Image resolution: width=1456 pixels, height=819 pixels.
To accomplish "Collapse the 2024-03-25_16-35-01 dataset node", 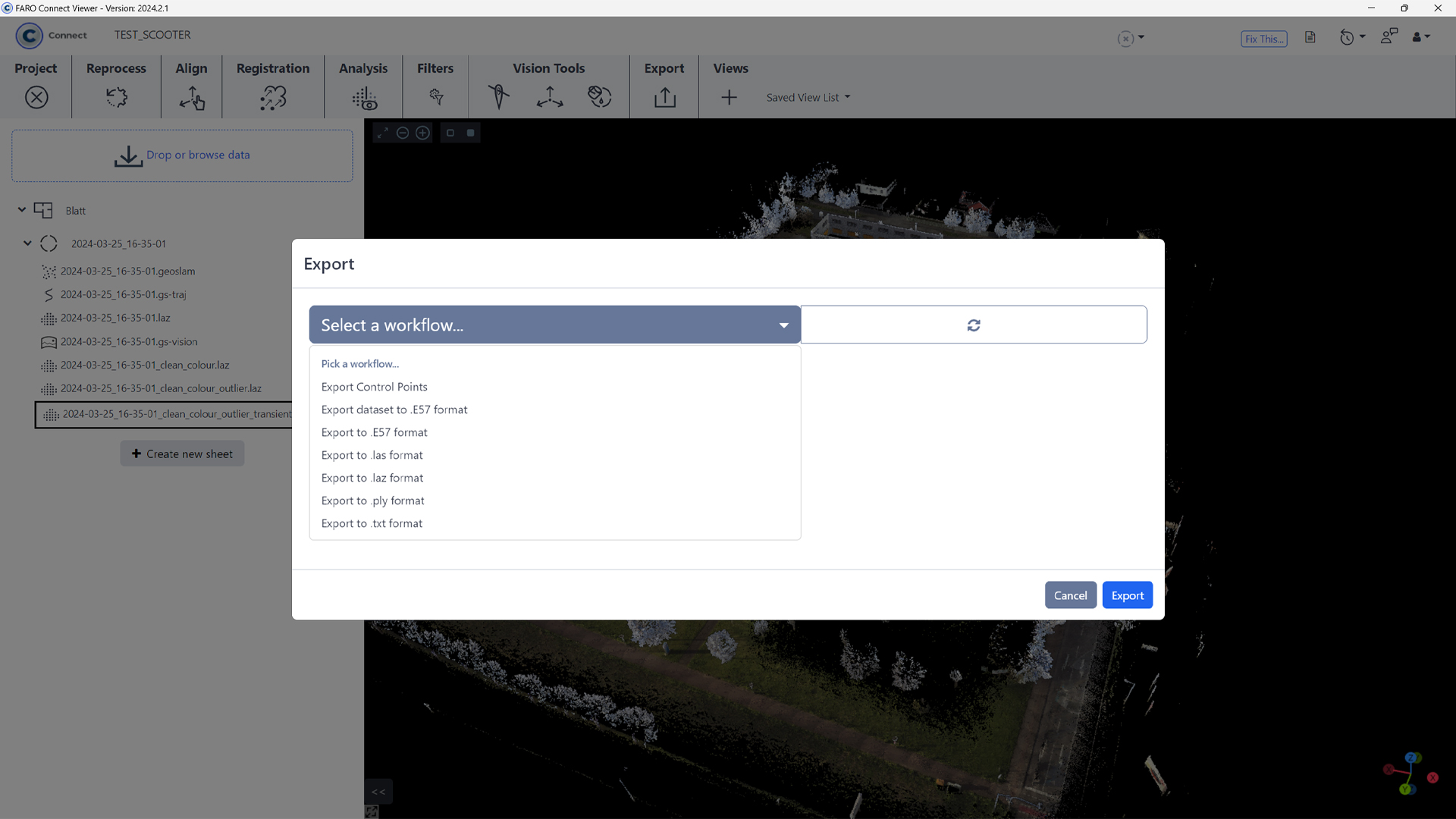I will 27,243.
